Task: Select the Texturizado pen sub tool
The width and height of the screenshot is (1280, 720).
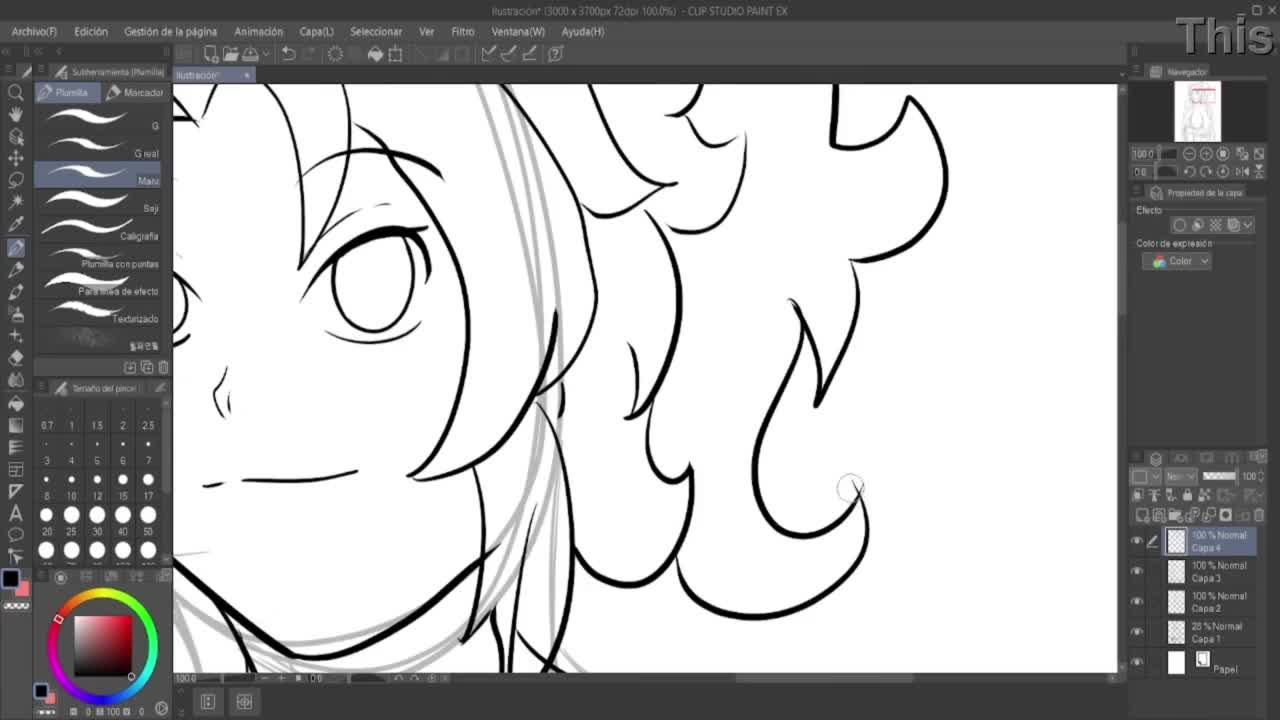Action: (98, 314)
